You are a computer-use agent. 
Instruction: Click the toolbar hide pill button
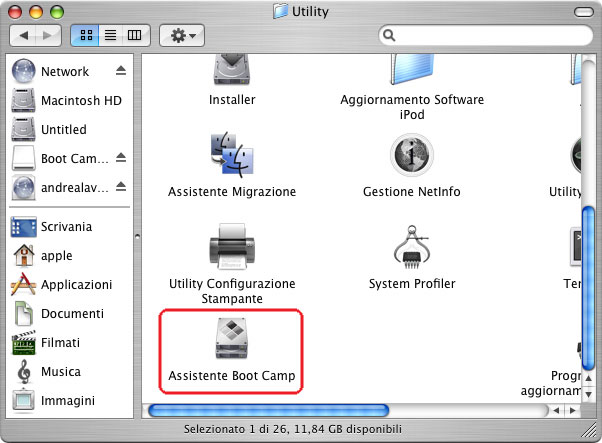point(584,12)
